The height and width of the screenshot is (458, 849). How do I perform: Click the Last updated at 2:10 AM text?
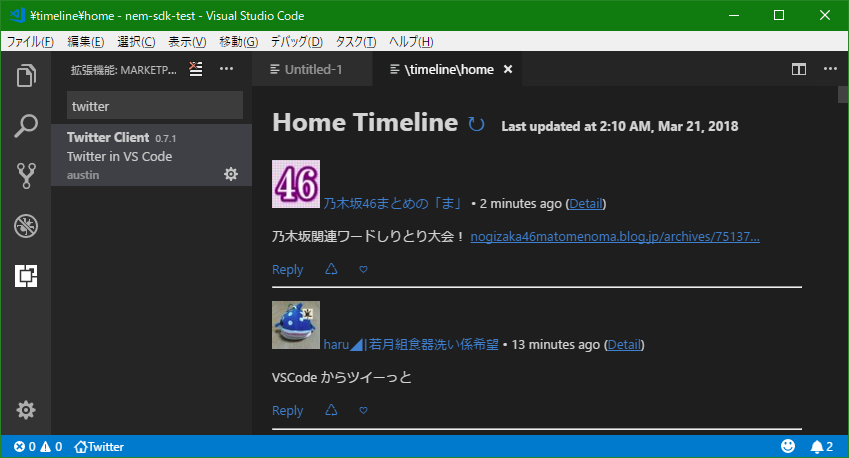coord(619,126)
